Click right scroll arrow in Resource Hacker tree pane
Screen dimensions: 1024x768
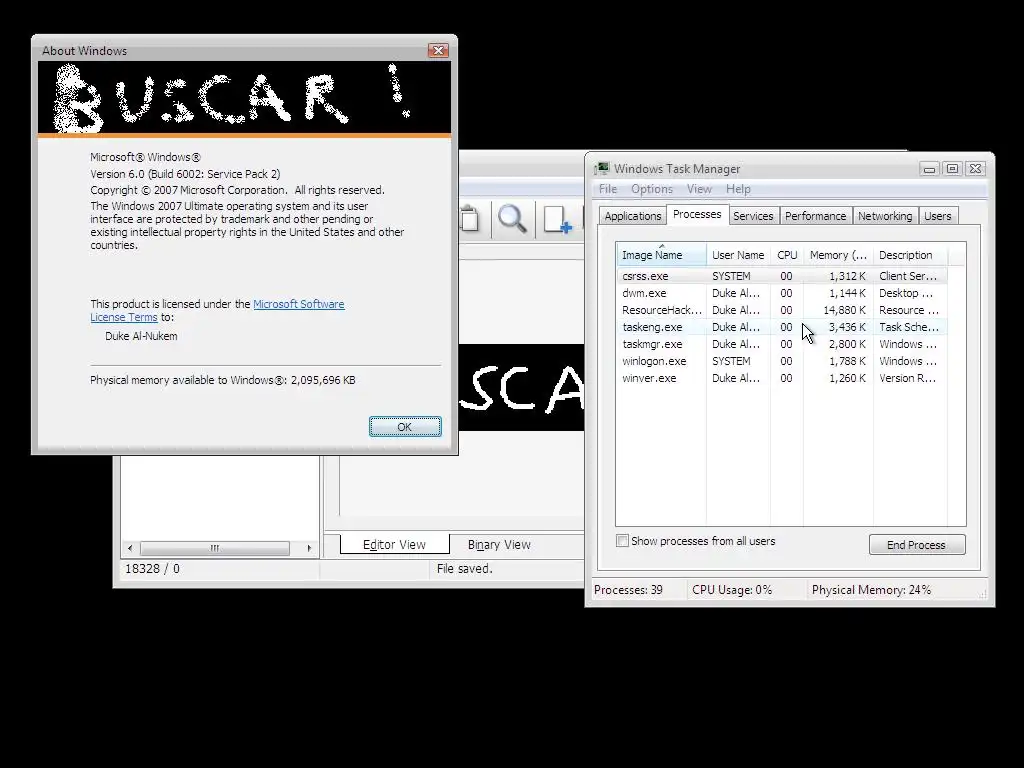pyautogui.click(x=309, y=548)
